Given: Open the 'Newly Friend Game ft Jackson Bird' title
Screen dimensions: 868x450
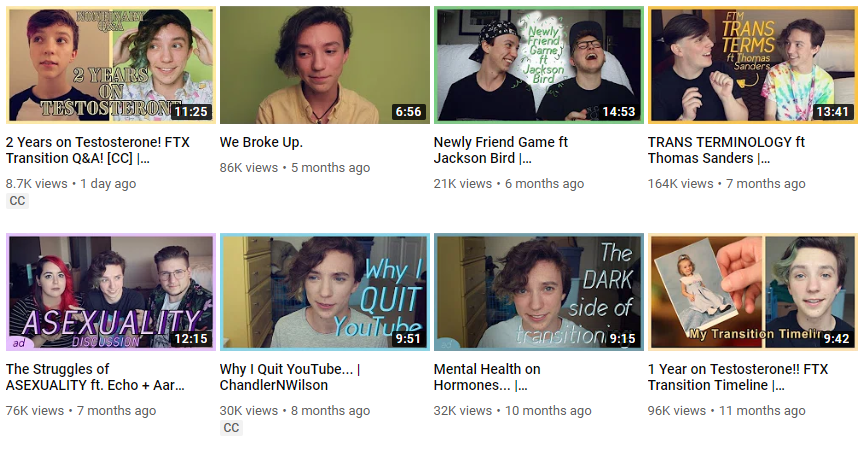Looking at the screenshot, I should point(500,150).
